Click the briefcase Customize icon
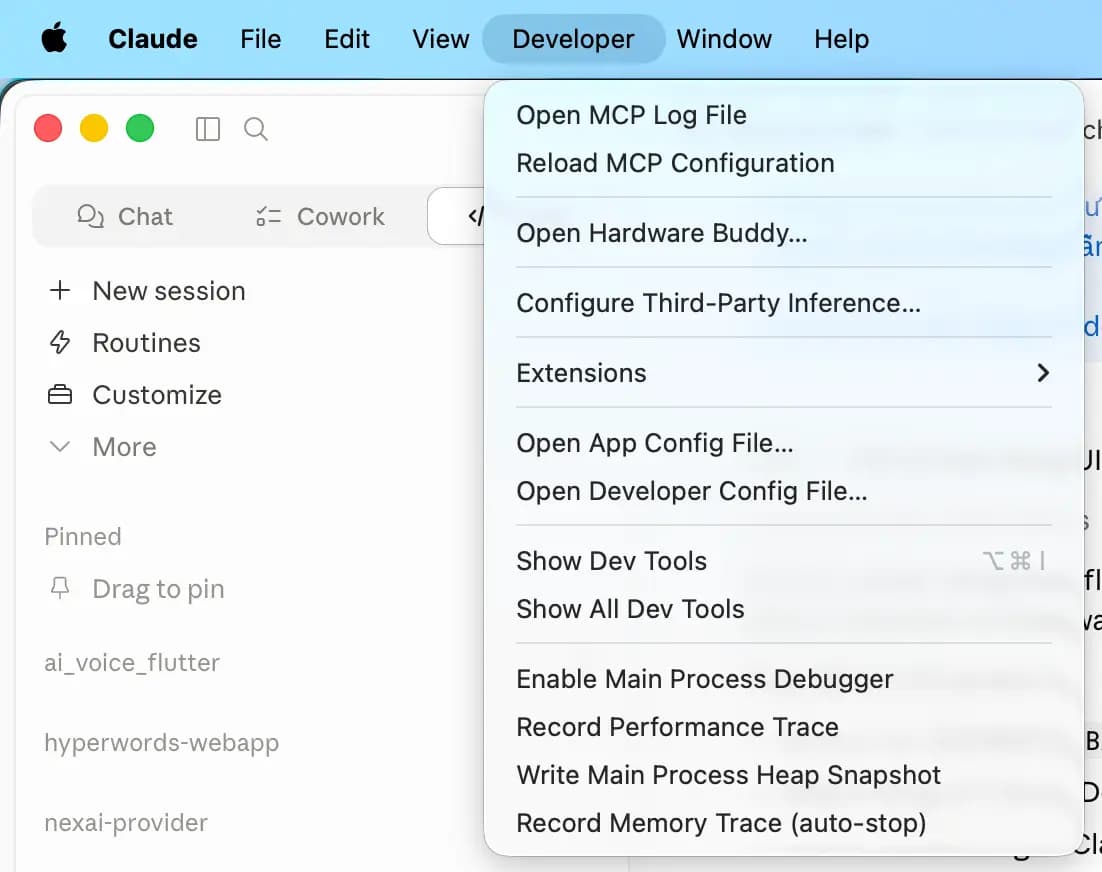 (60, 395)
